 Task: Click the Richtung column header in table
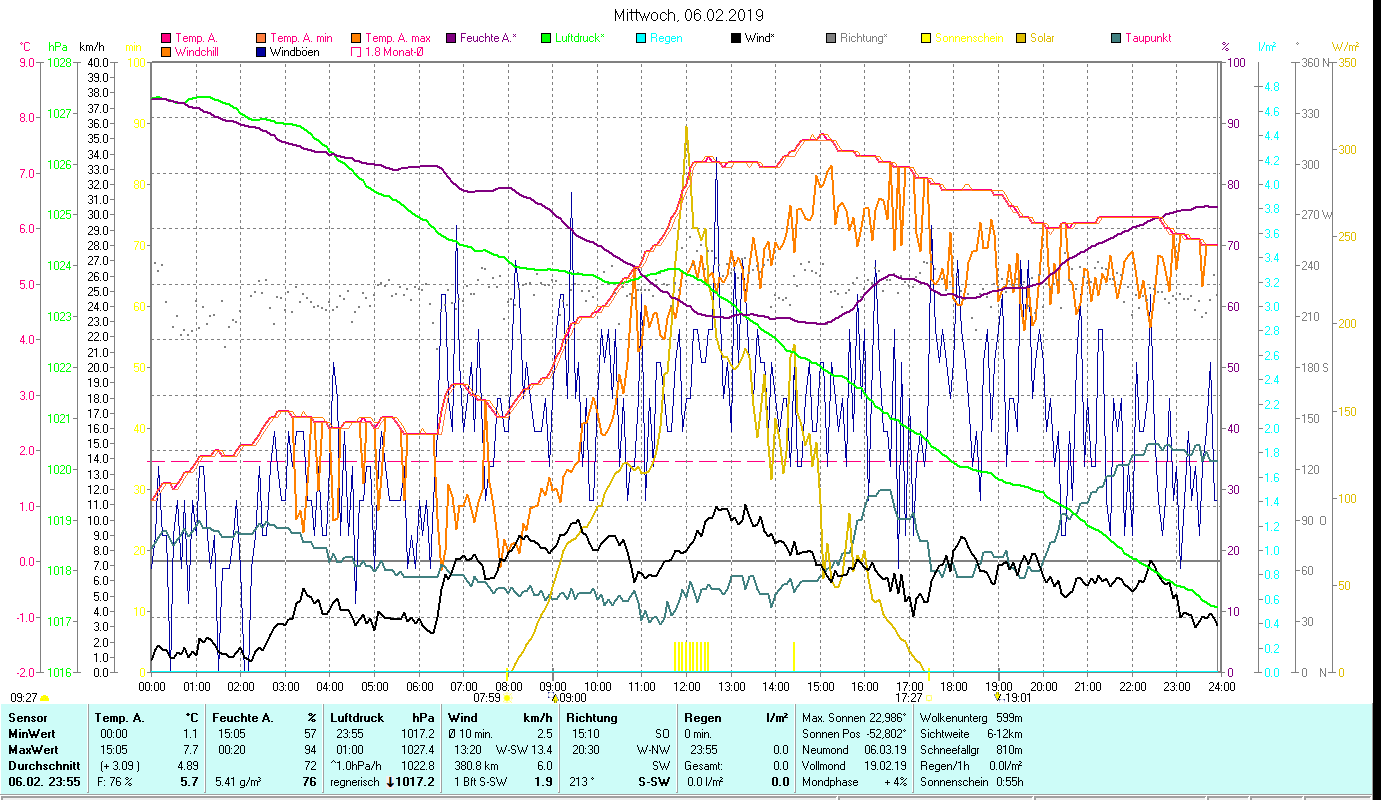(593, 718)
